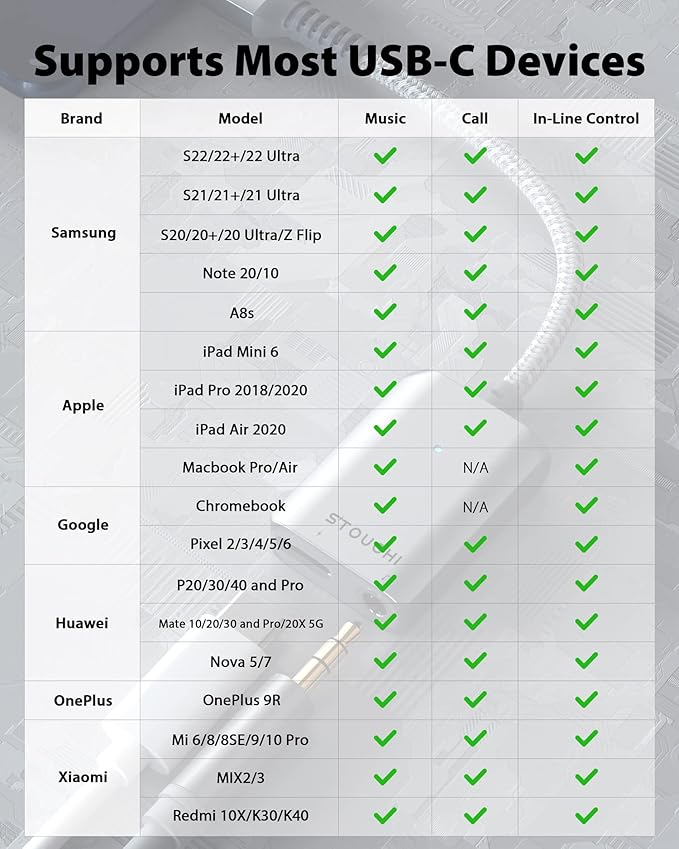Click the Music checkmark for Chromebook
The height and width of the screenshot is (849, 679).
(x=385, y=506)
